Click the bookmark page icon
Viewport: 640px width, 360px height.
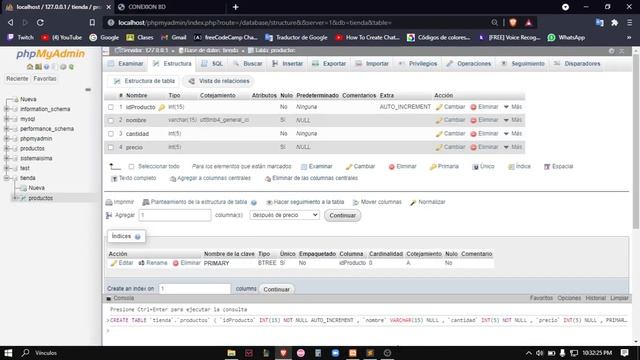pos(92,22)
